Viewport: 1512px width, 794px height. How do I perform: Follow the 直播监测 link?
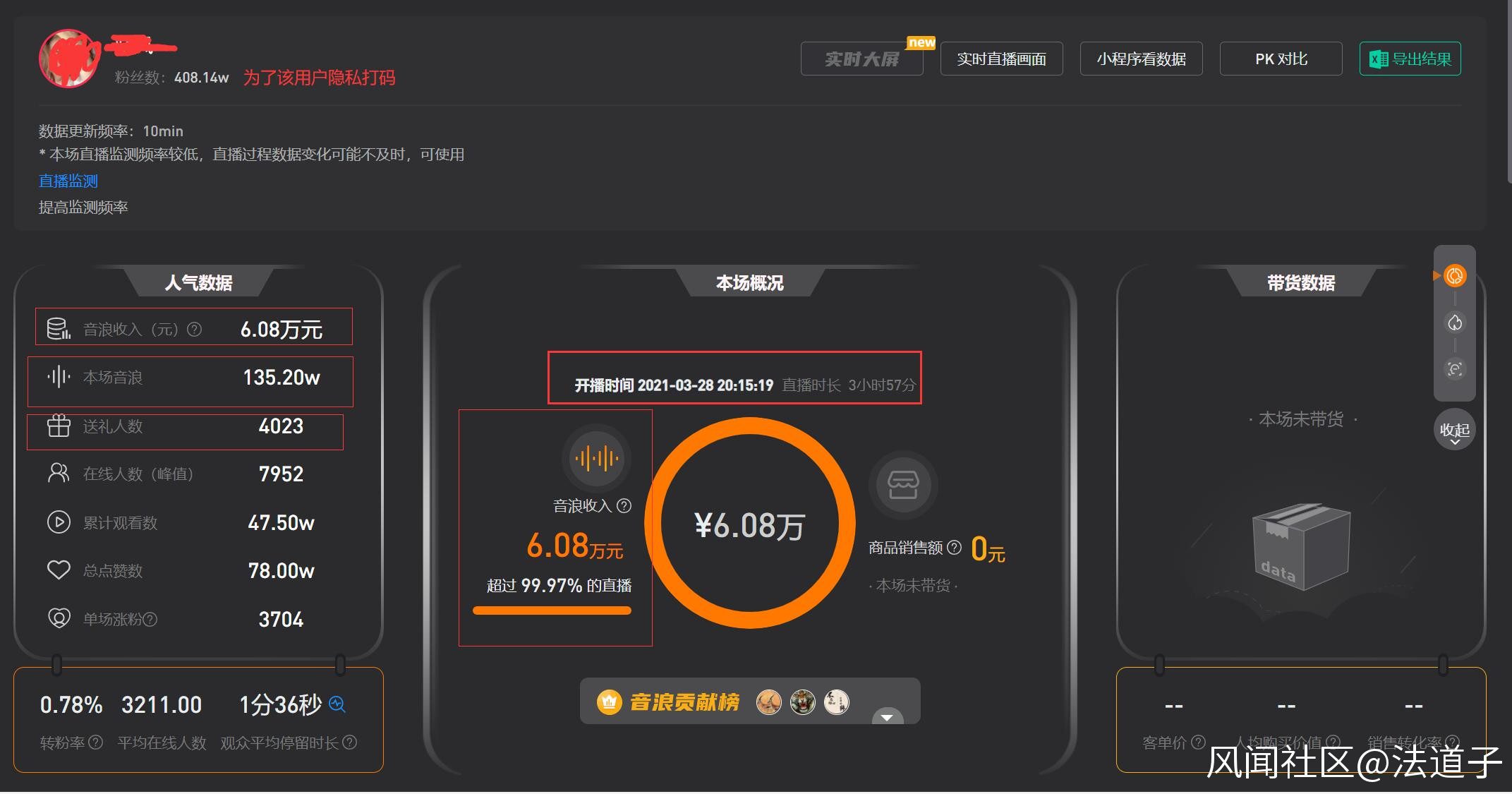click(68, 181)
